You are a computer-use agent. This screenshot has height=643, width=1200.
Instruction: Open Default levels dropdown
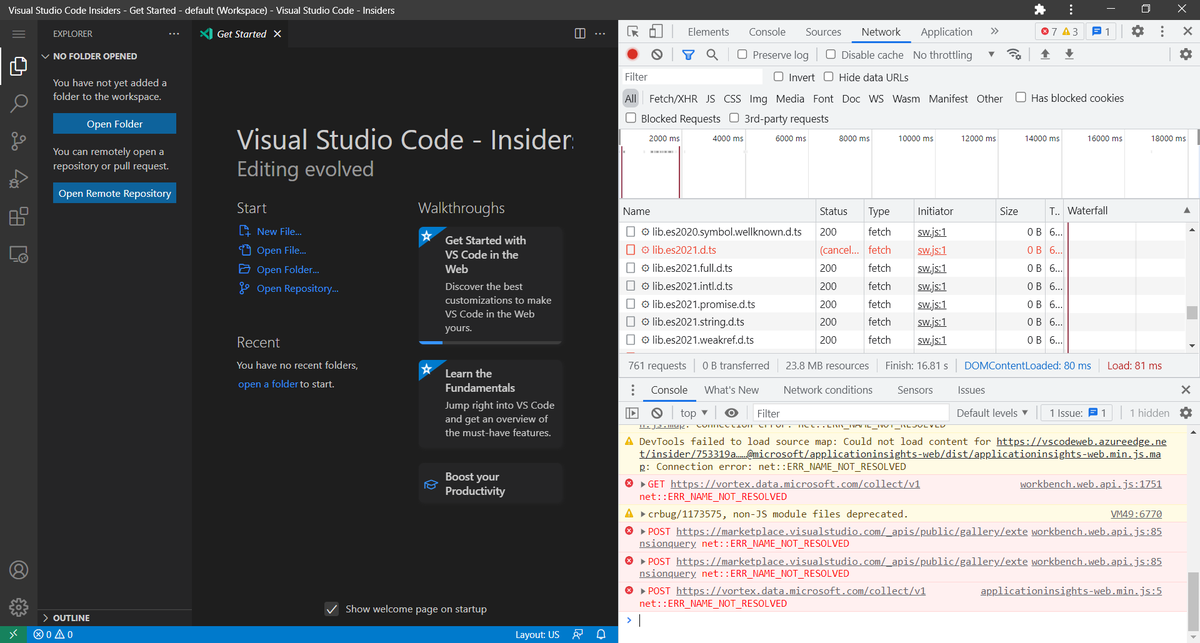(x=992, y=413)
